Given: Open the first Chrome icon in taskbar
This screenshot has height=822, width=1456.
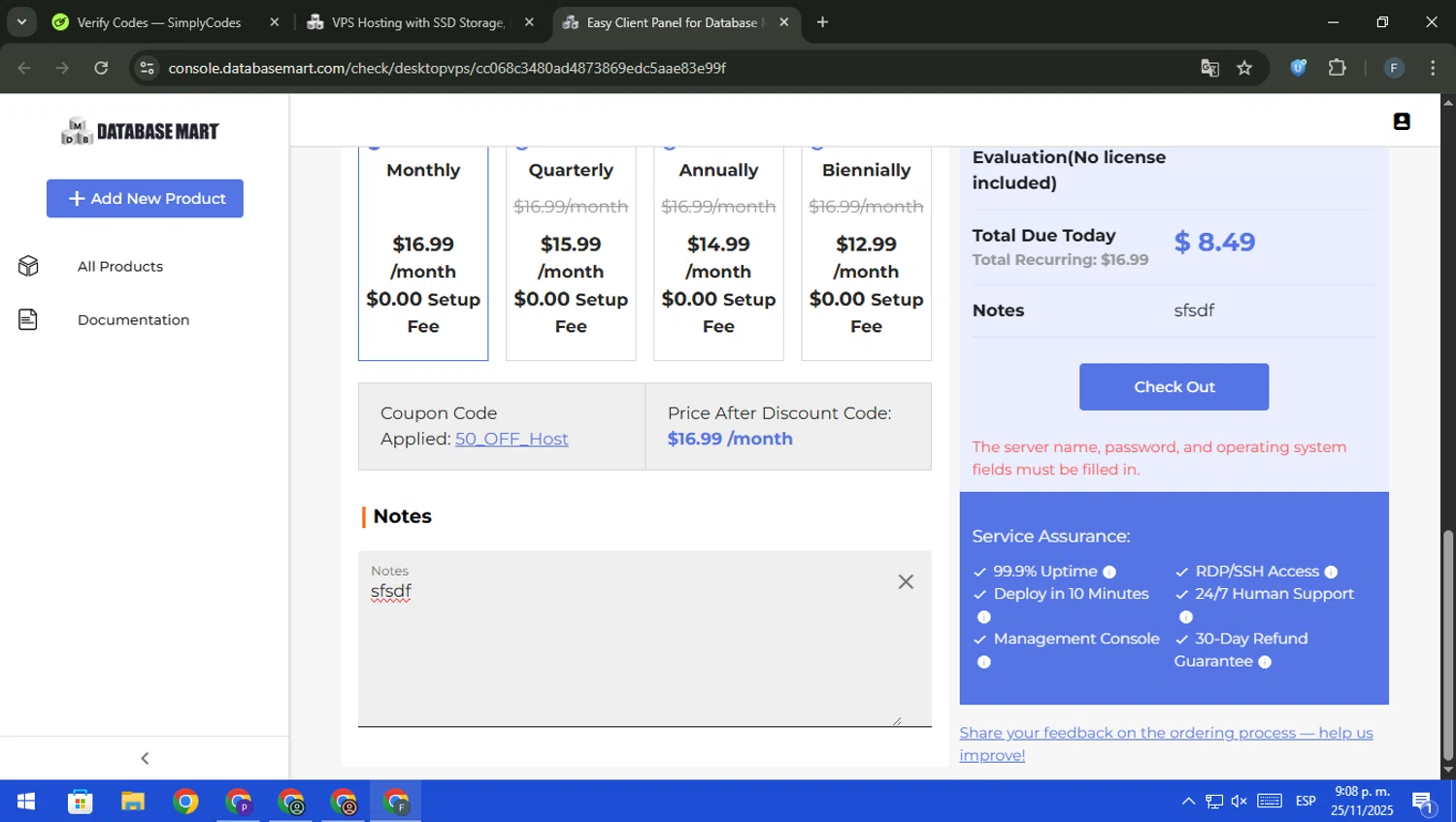Looking at the screenshot, I should (185, 802).
